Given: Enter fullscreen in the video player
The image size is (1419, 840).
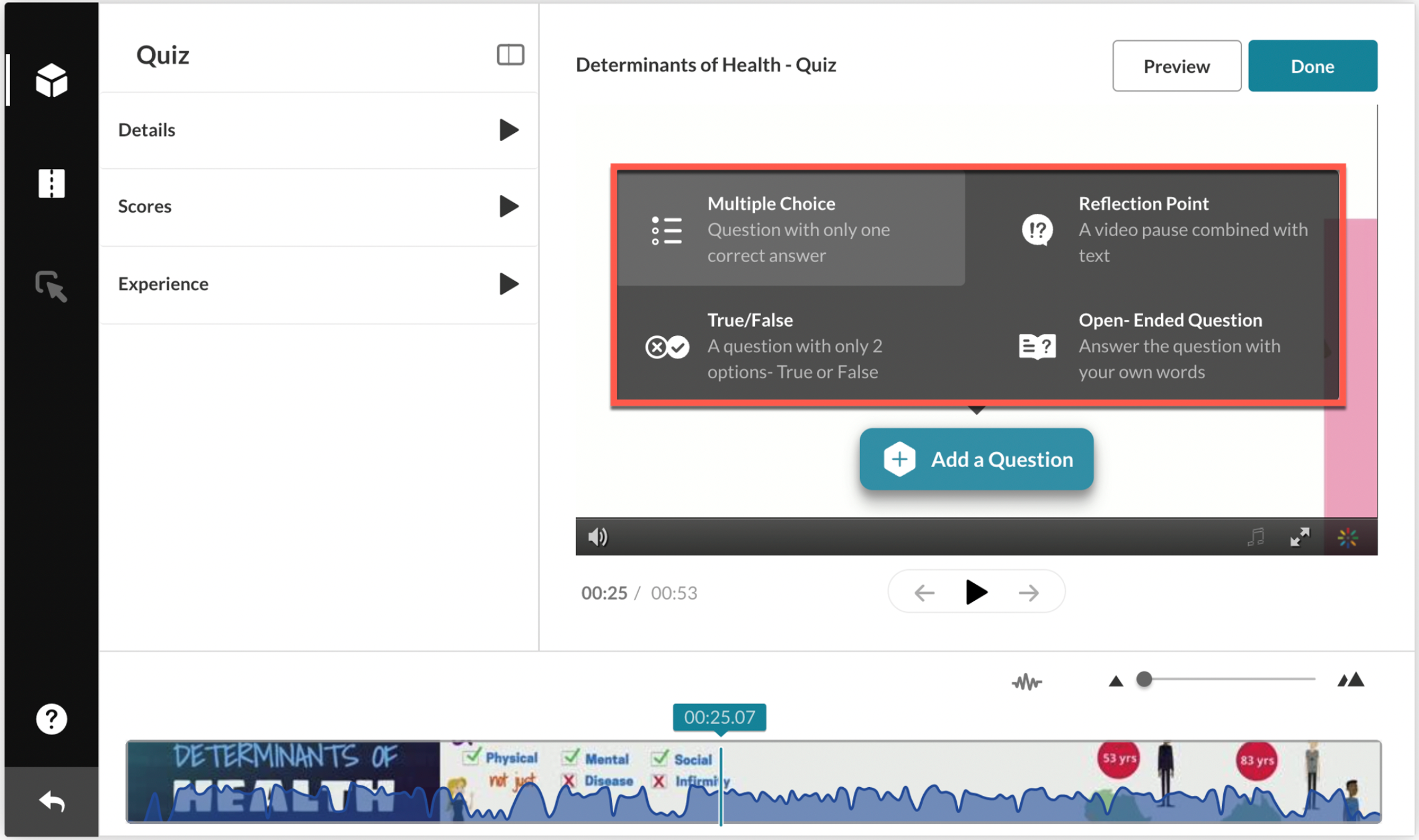Looking at the screenshot, I should tap(1300, 537).
